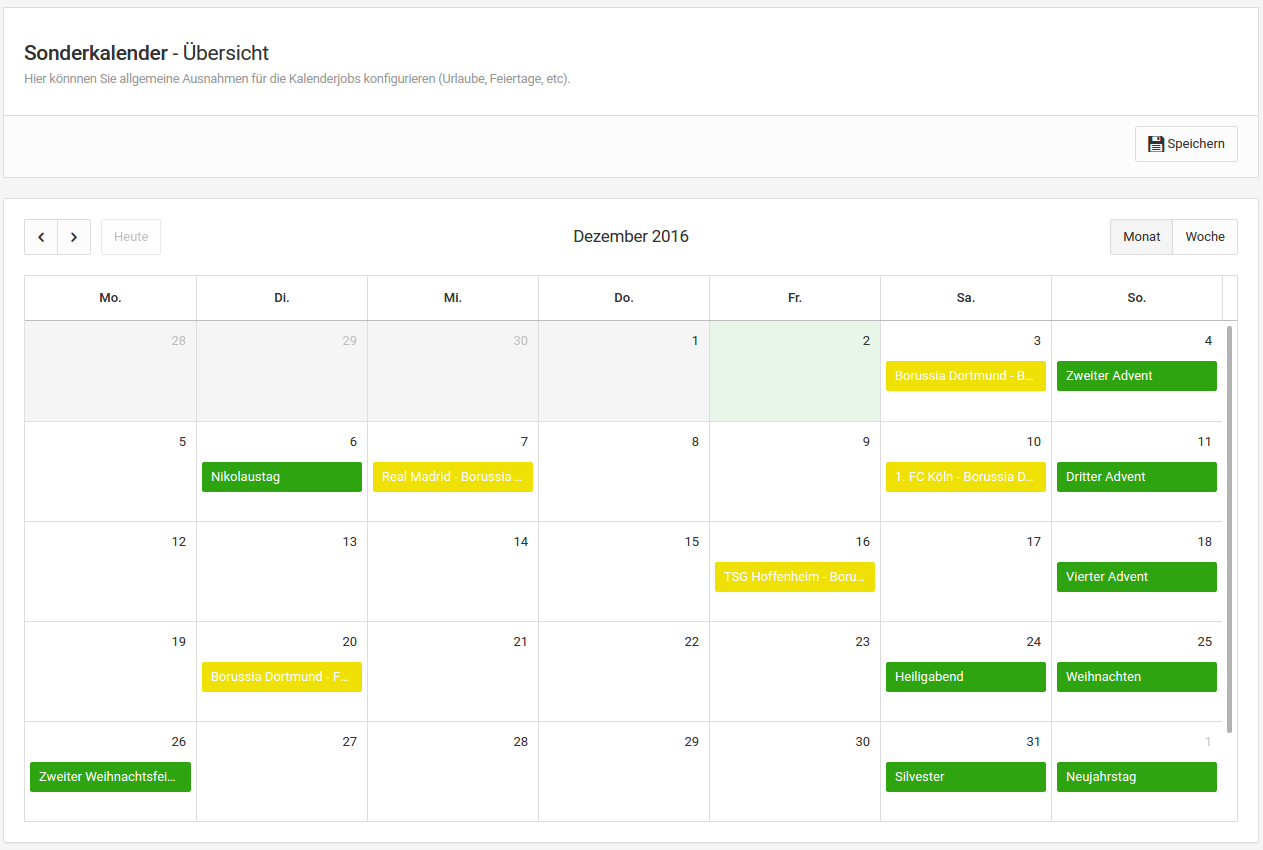This screenshot has height=850, width=1263.
Task: Open the Vierter Advent event
Action: [1137, 577]
